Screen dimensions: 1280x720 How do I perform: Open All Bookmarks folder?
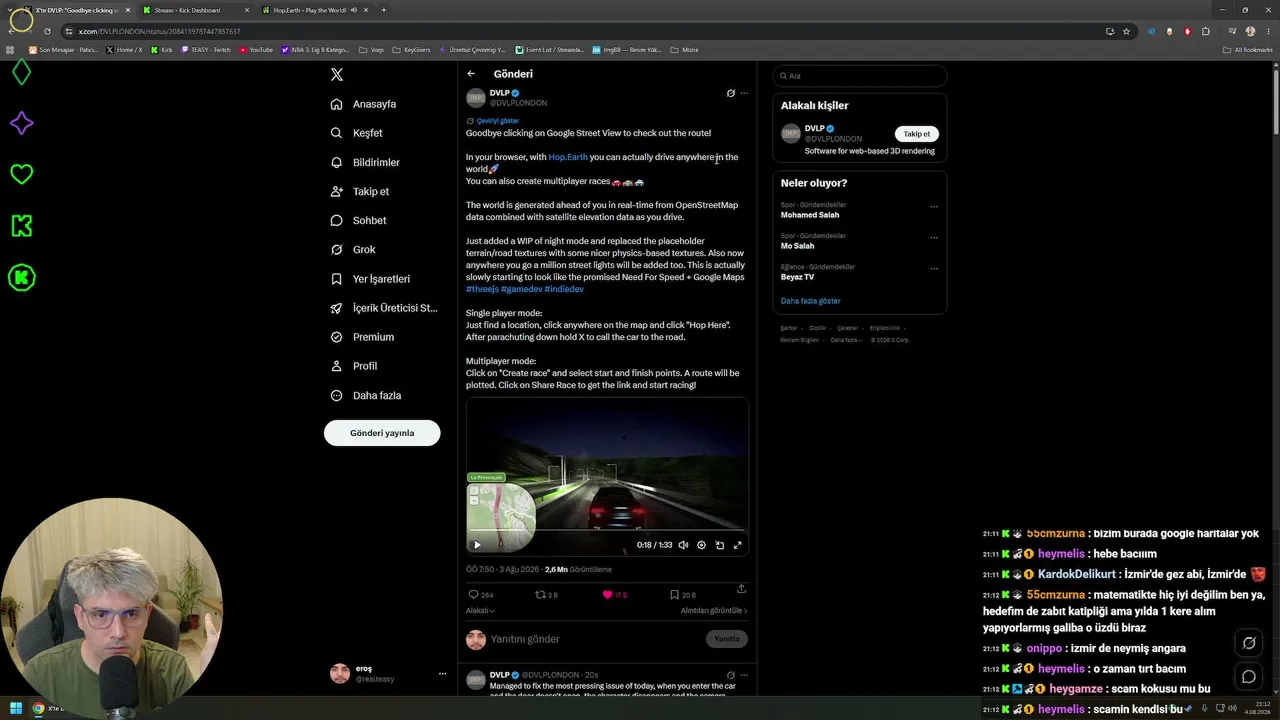[1249, 49]
